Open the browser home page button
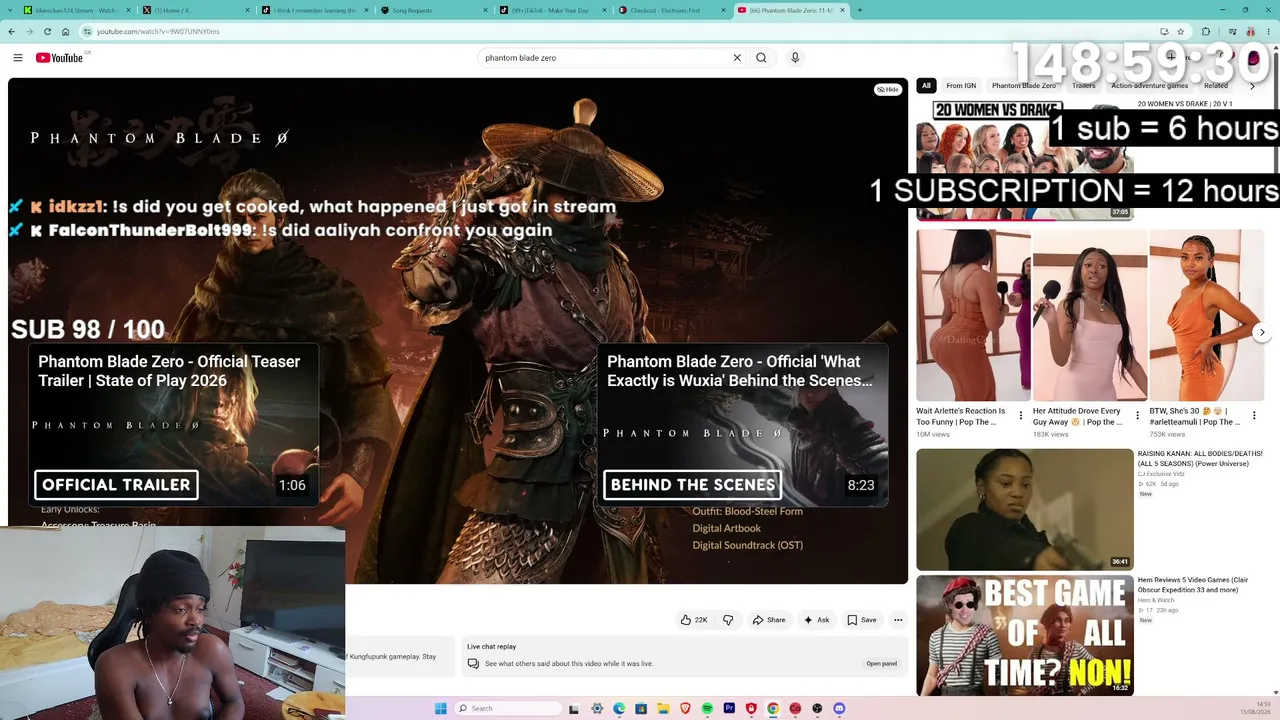This screenshot has width=1280, height=720. 65,31
